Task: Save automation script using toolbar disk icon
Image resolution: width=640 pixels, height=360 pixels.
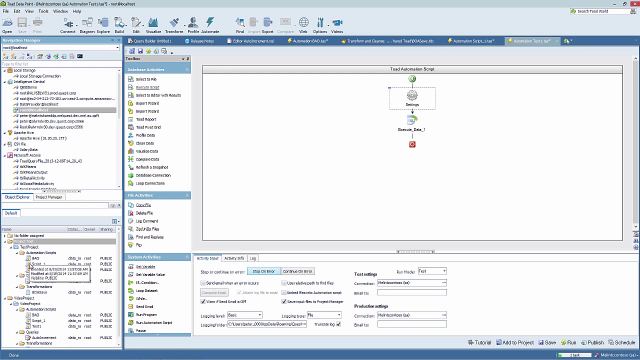Action: 140,51
